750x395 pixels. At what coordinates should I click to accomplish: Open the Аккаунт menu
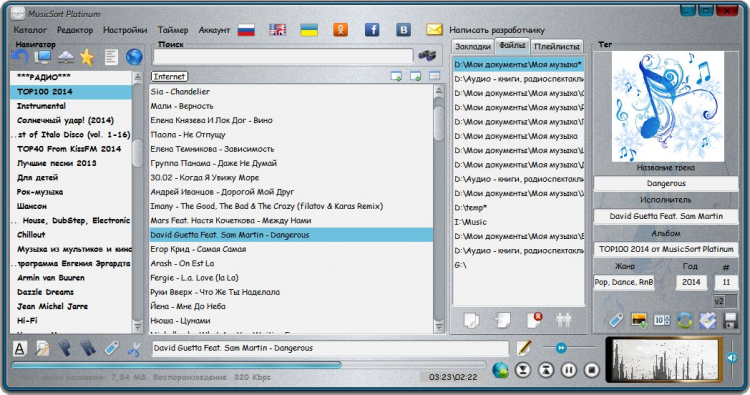[x=214, y=30]
